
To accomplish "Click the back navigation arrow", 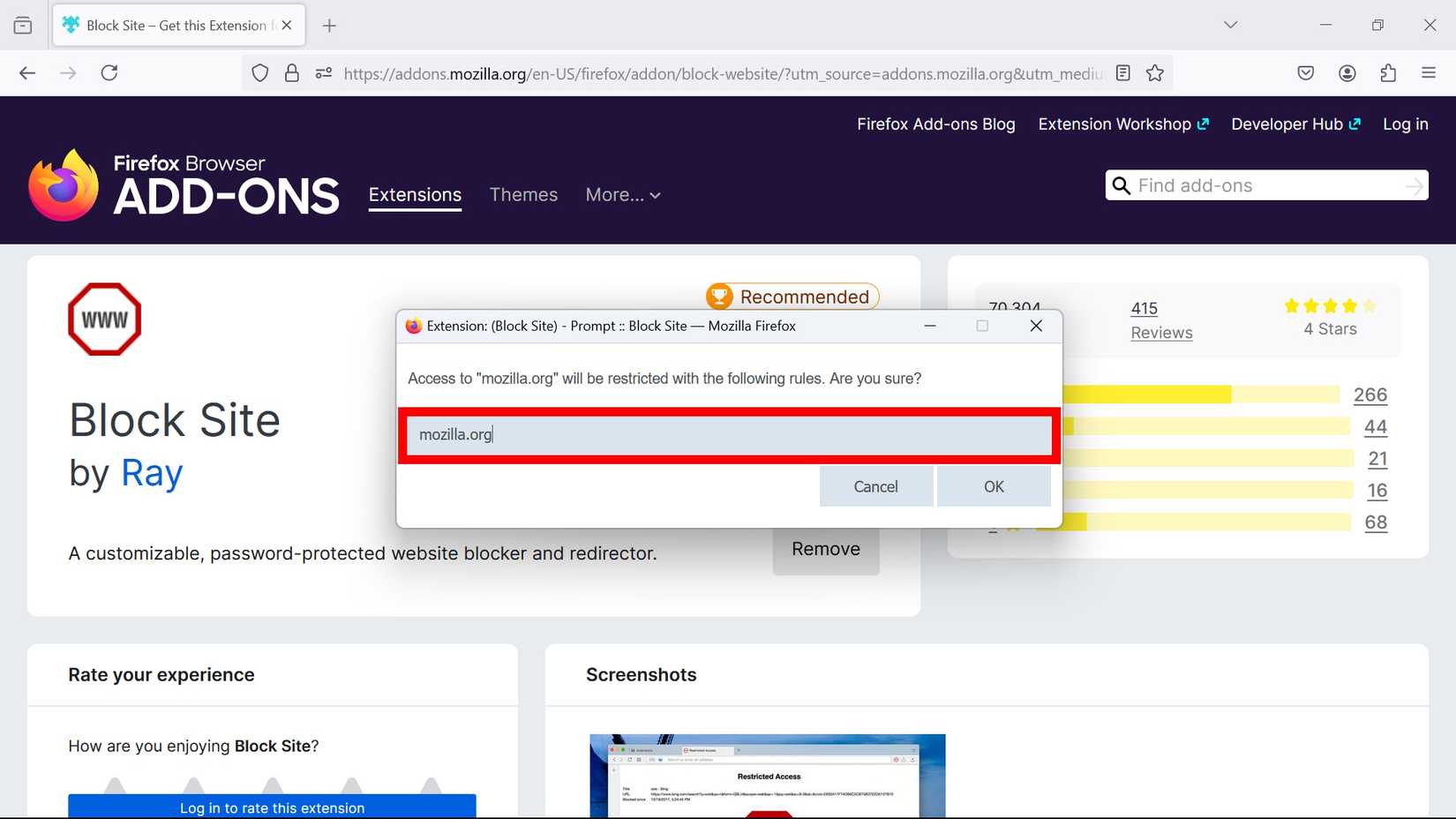I will click(26, 72).
